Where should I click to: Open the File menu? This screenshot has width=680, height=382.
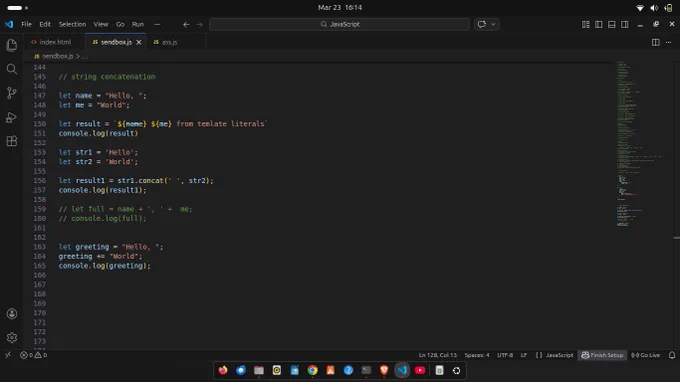coord(26,24)
